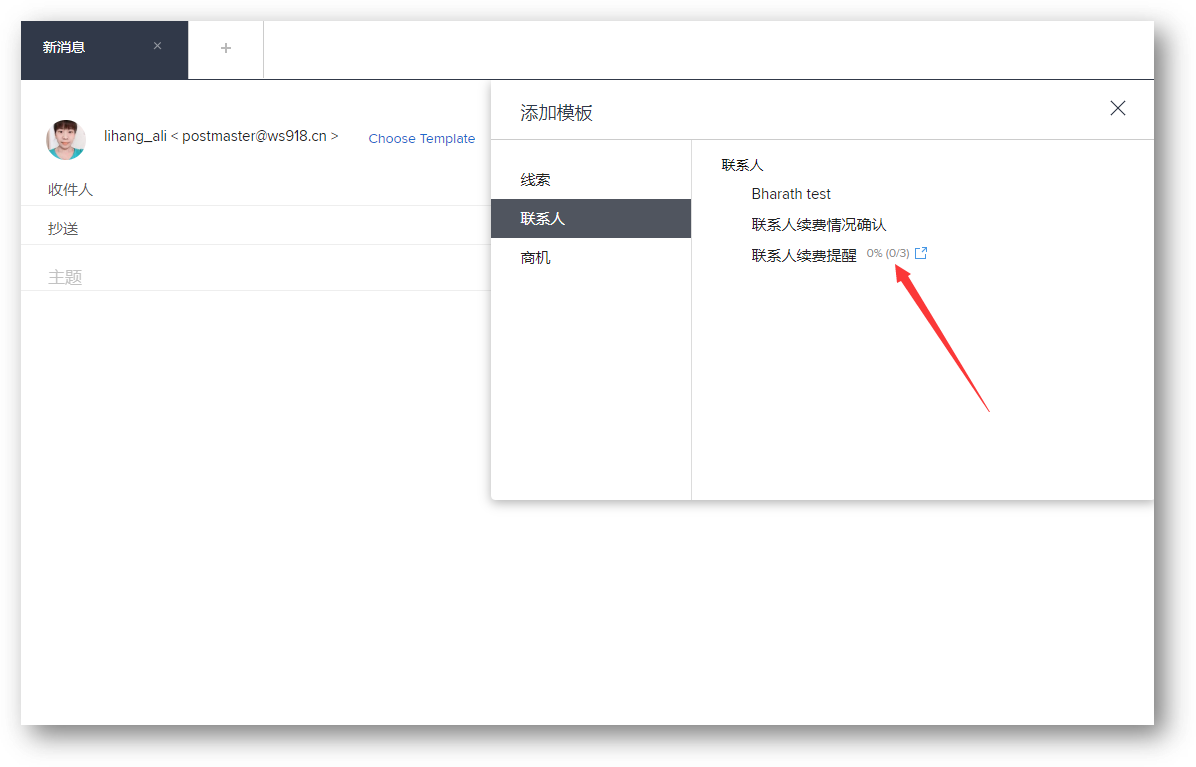Click the 0% (0/3) usage statistic
This screenshot has width=1196, height=767.
(888, 254)
